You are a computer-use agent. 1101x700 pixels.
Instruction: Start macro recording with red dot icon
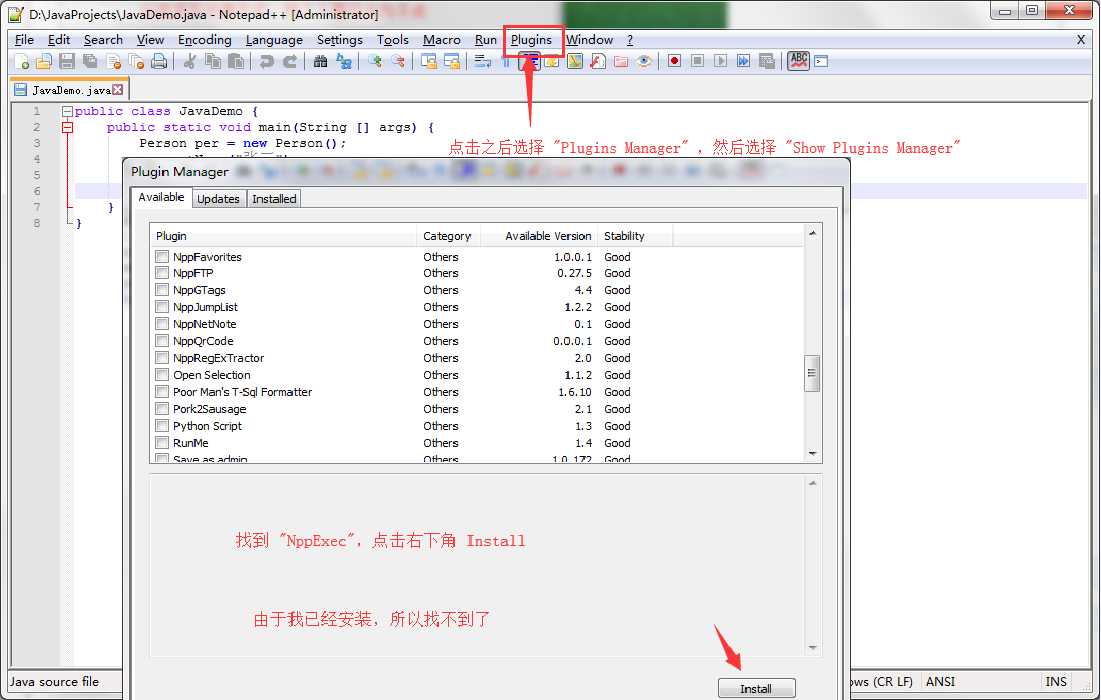674,61
